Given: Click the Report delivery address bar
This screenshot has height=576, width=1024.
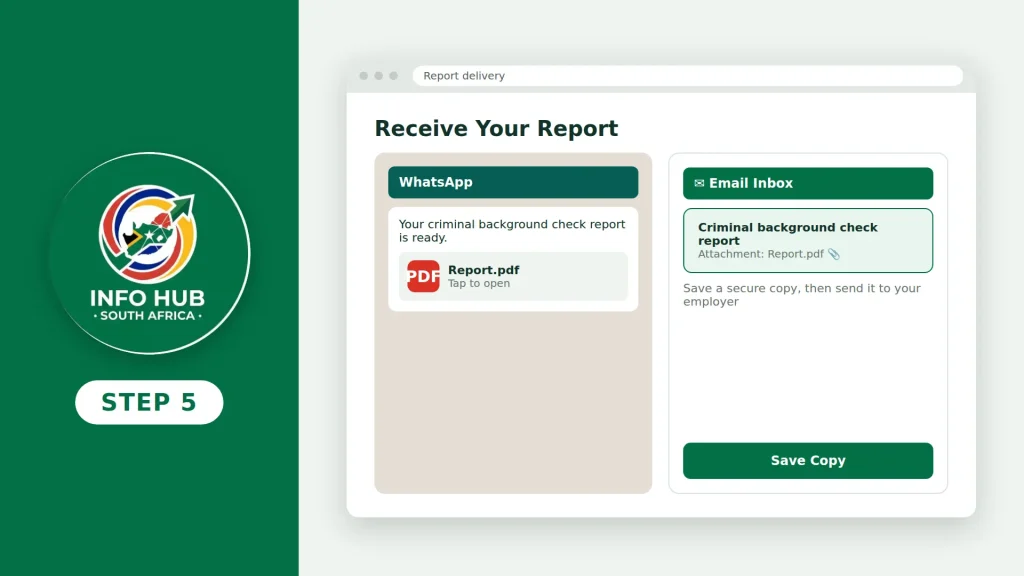Looking at the screenshot, I should pyautogui.click(x=688, y=76).
